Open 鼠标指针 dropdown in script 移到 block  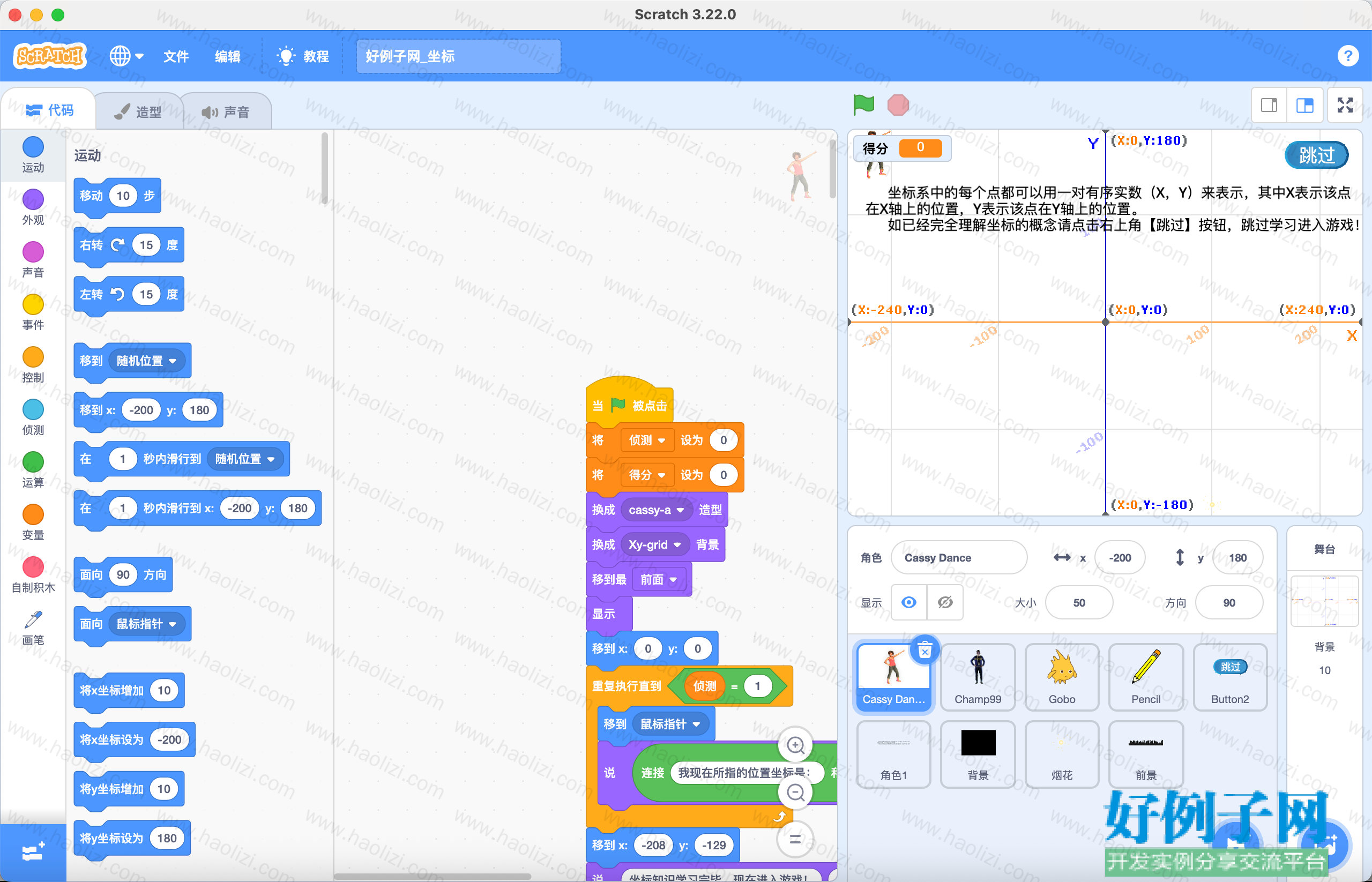(x=670, y=724)
